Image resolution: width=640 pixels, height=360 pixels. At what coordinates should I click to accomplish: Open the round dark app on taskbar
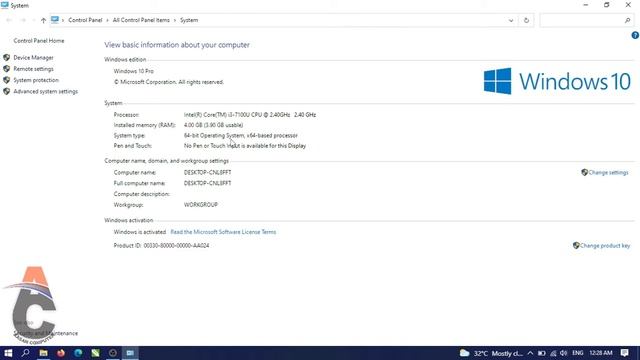tap(113, 353)
